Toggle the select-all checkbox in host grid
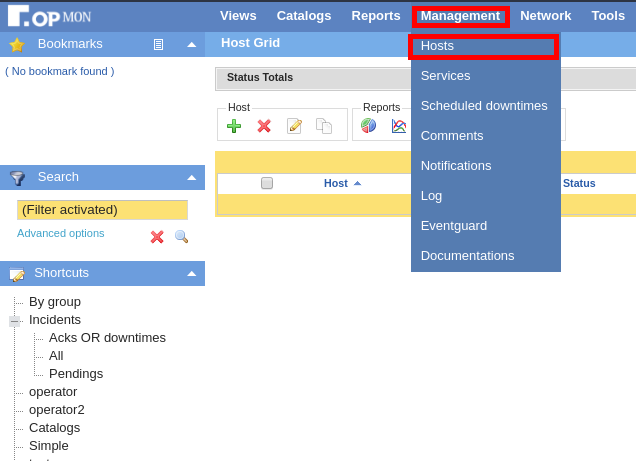Screen dimensions: 636x461 pyautogui.click(x=267, y=183)
